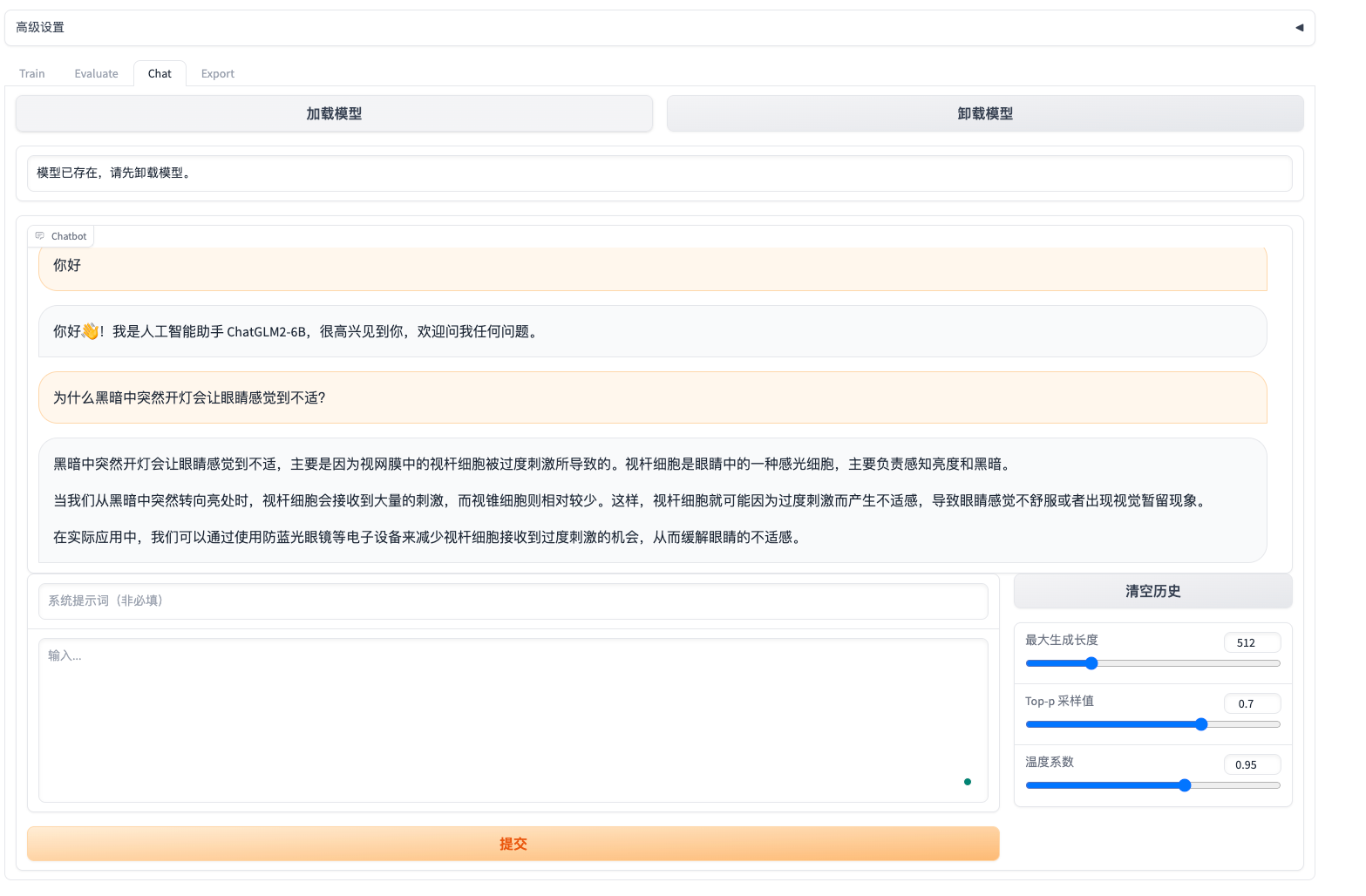Submit the message with 提交 button
The image size is (1366, 896).
click(513, 844)
